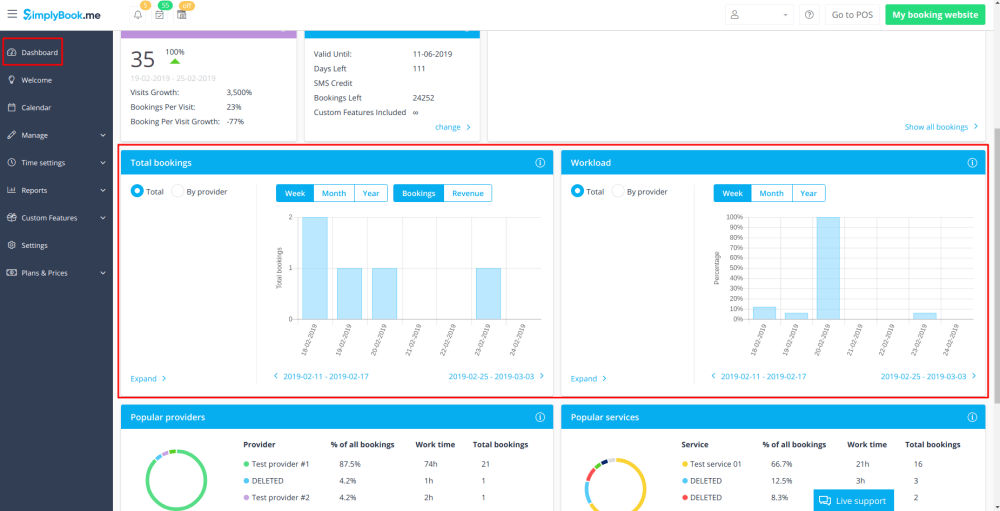This screenshot has width=1000, height=511.
Task: Click the Plans & Prices money icon
Action: [x=11, y=272]
